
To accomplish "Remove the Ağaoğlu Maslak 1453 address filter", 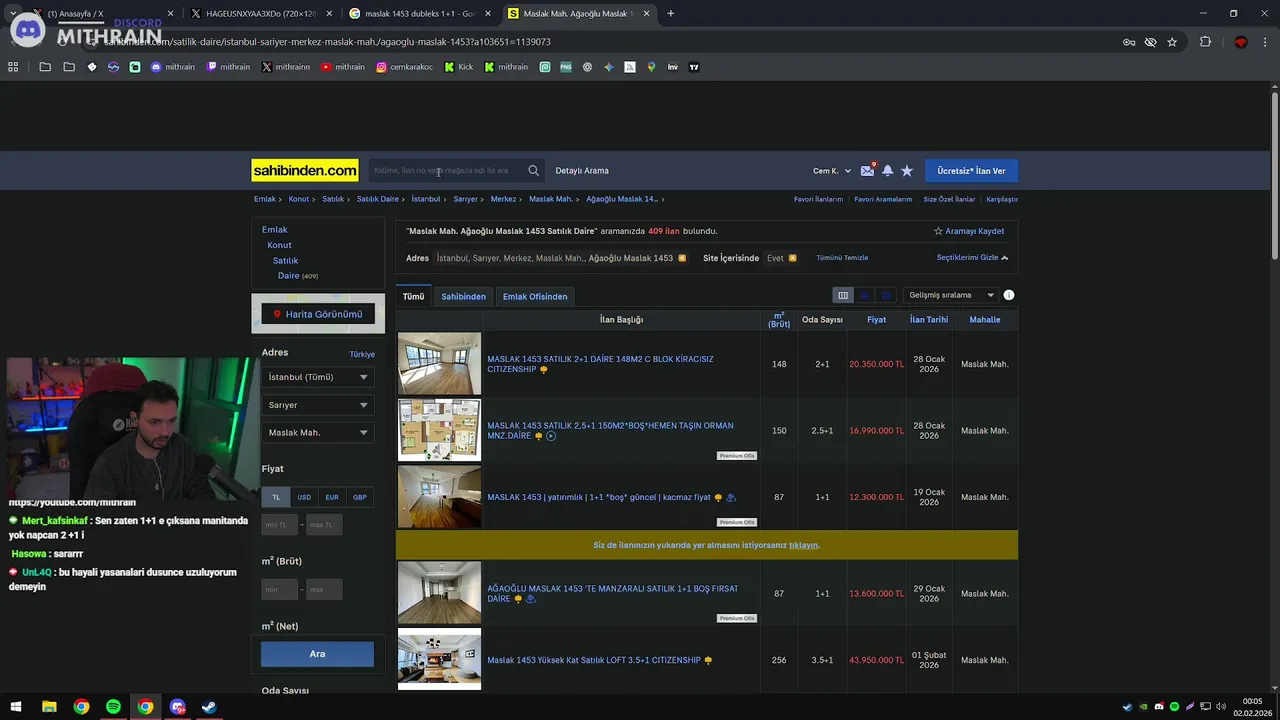I will point(682,258).
